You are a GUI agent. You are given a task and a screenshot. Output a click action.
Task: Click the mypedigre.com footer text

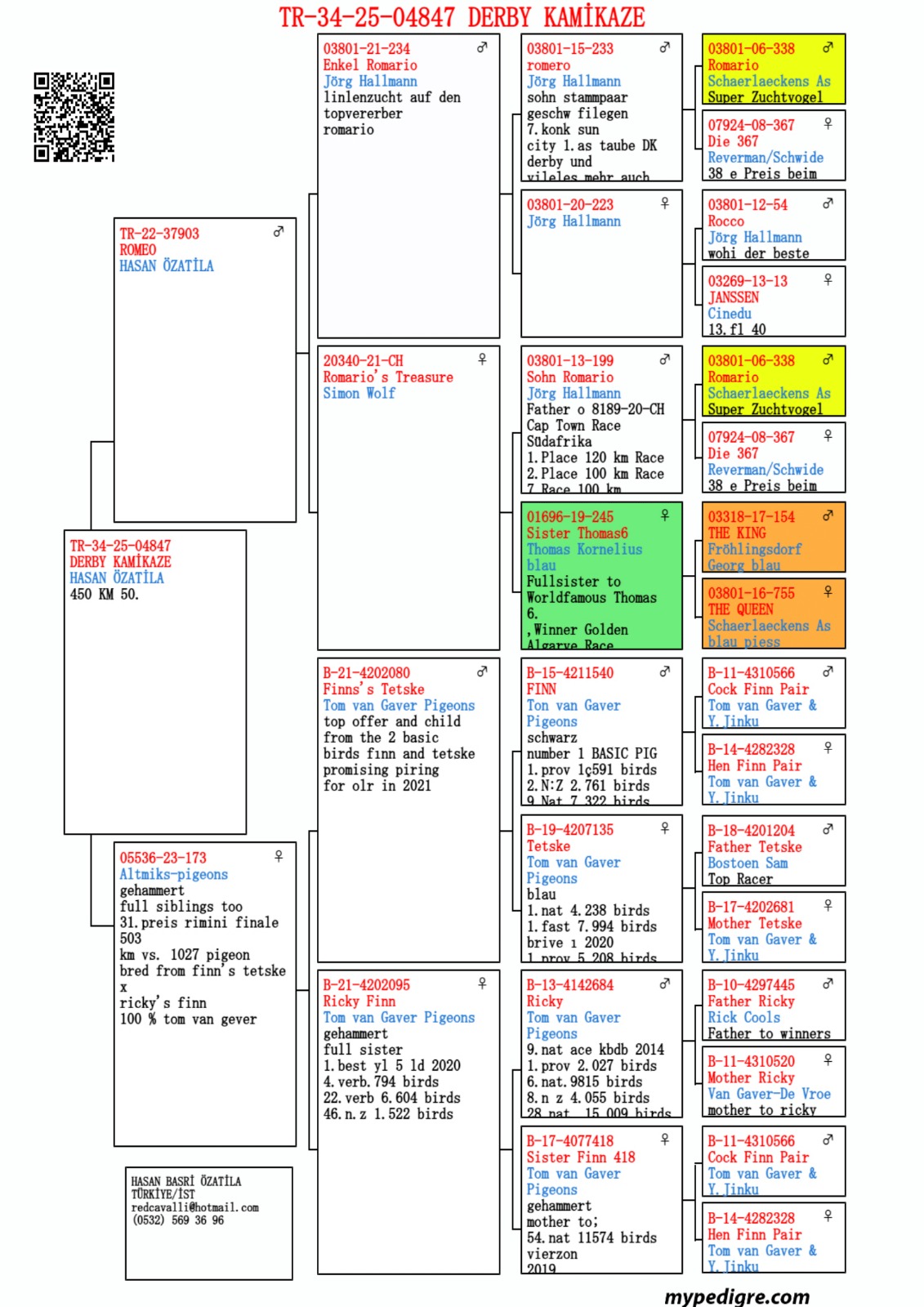pos(736,1296)
